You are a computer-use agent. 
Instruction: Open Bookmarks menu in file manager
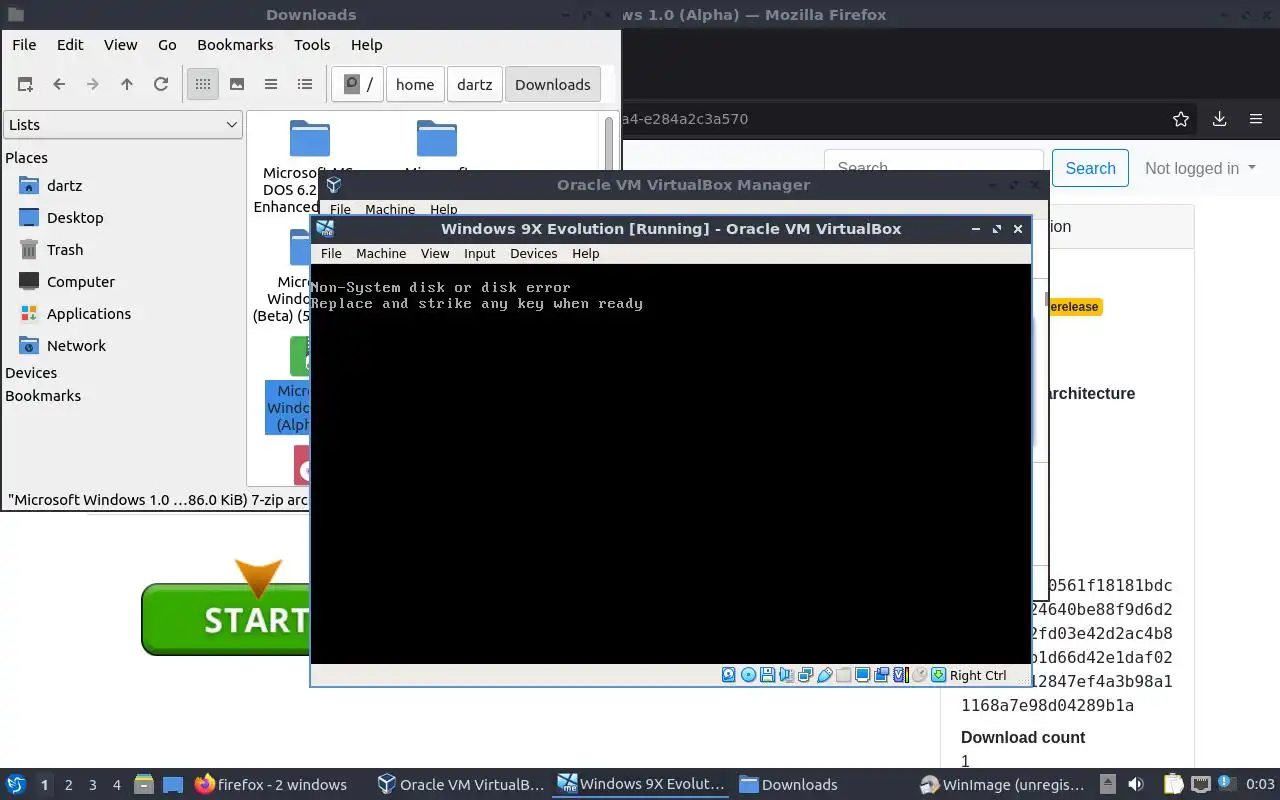pyautogui.click(x=235, y=45)
